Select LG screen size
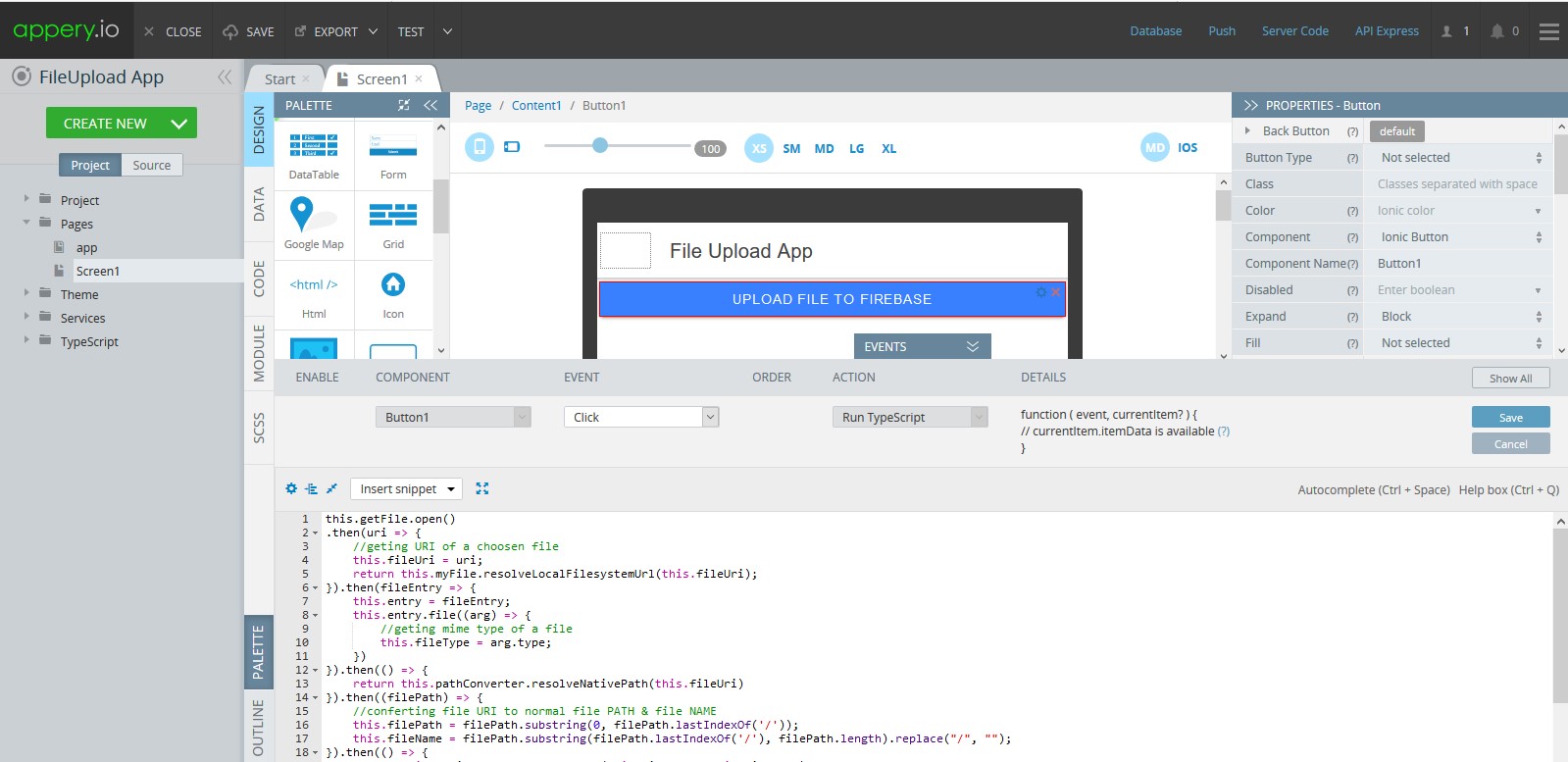1568x762 pixels. pyautogui.click(x=856, y=149)
